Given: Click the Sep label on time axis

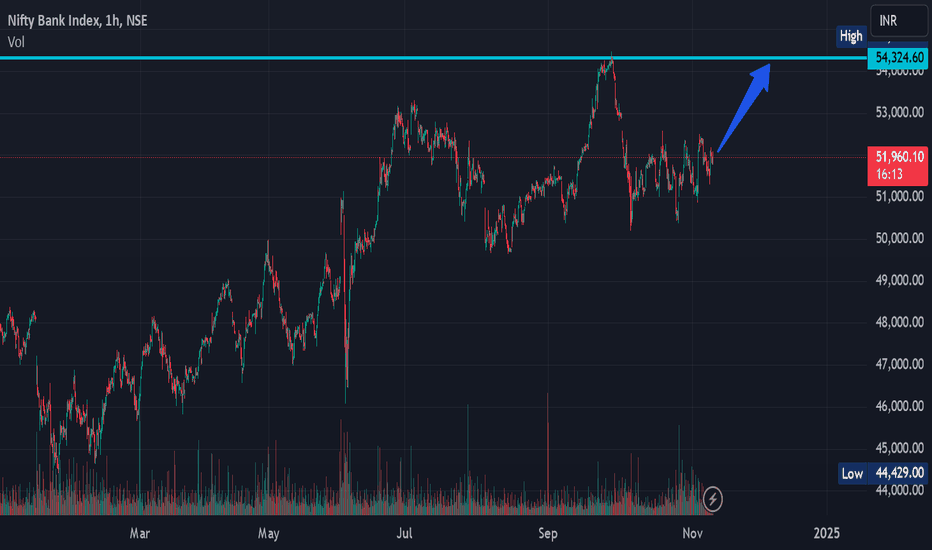Looking at the screenshot, I should (x=548, y=533).
